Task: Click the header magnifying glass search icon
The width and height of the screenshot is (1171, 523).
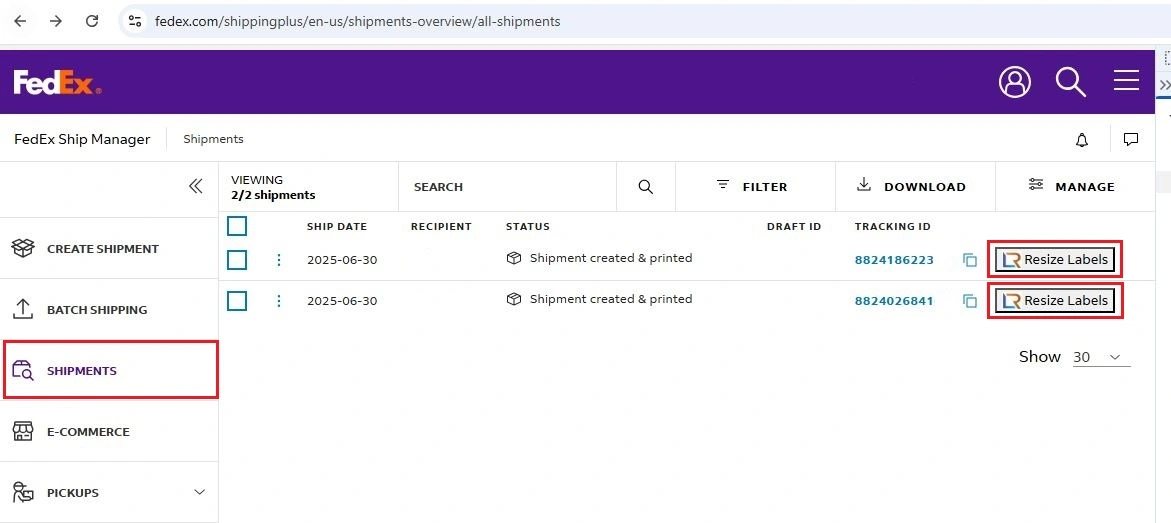Action: [x=1070, y=82]
